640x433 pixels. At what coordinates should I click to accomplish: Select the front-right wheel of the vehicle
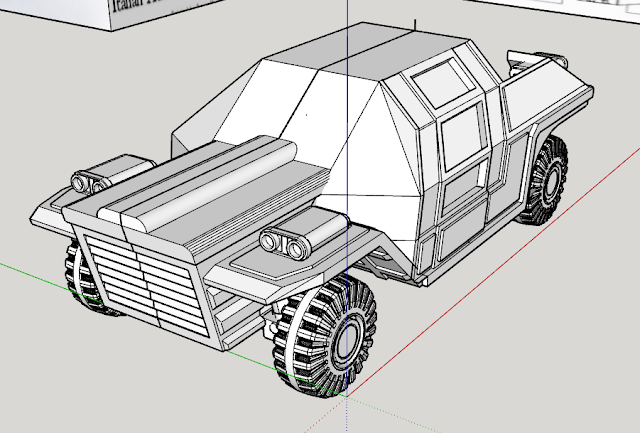[x=325, y=337]
